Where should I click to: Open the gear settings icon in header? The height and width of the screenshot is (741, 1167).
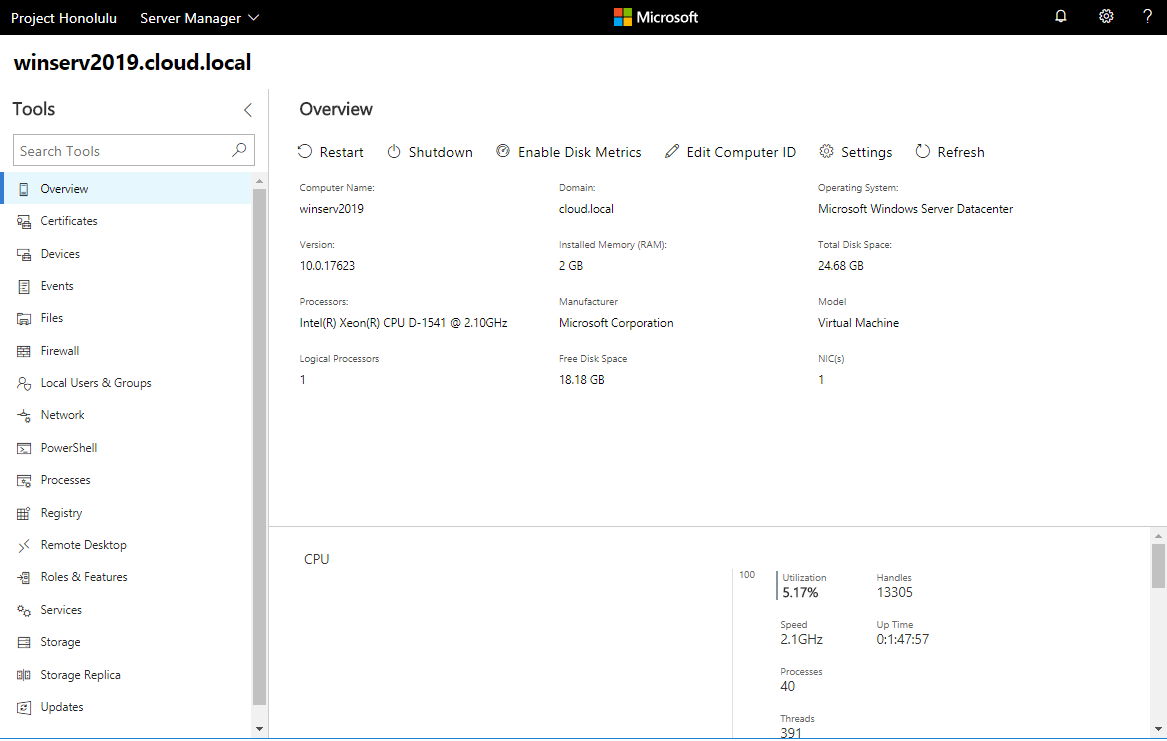coord(1106,17)
